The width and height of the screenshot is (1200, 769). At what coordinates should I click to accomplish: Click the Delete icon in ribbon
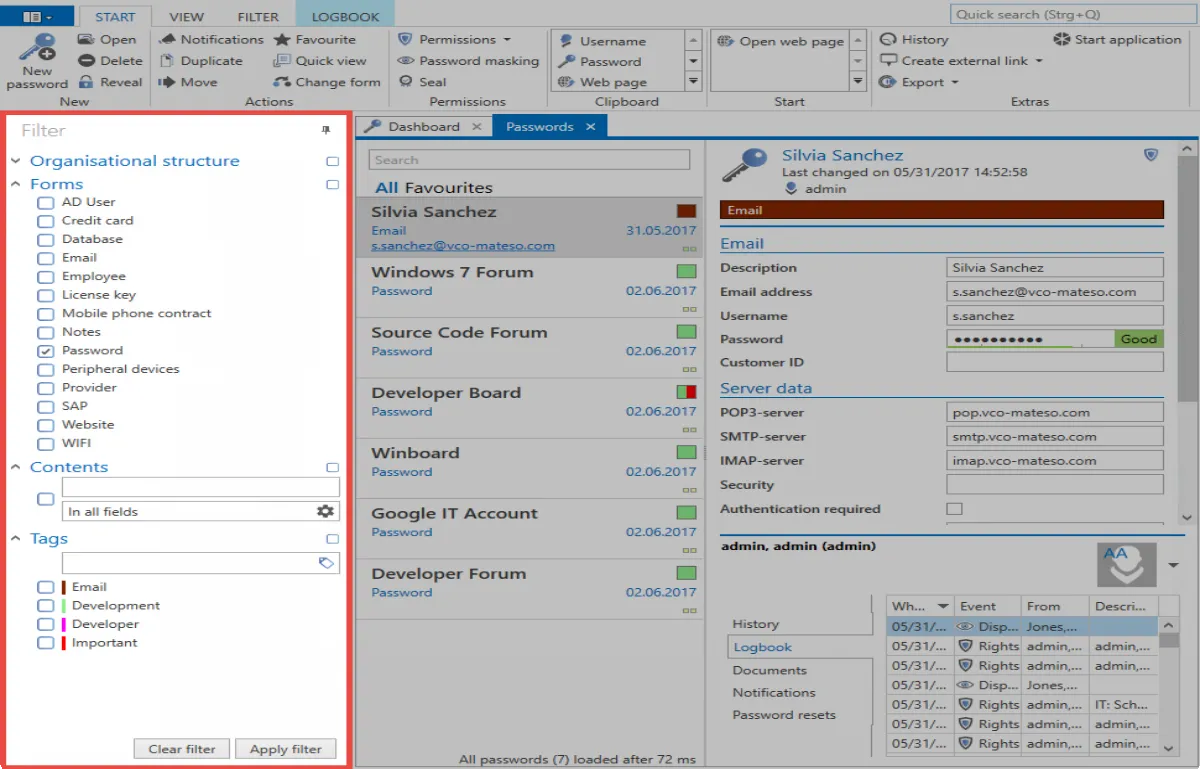pyautogui.click(x=86, y=61)
